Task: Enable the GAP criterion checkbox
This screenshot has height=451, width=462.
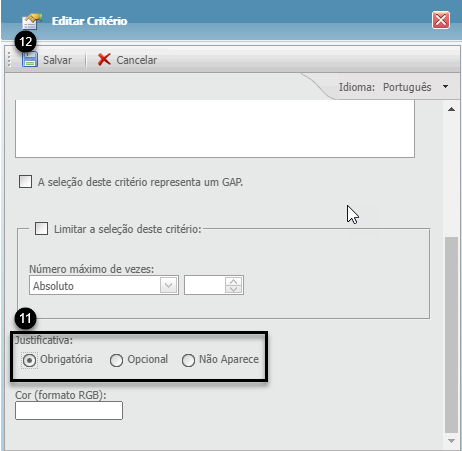Action: click(25, 182)
